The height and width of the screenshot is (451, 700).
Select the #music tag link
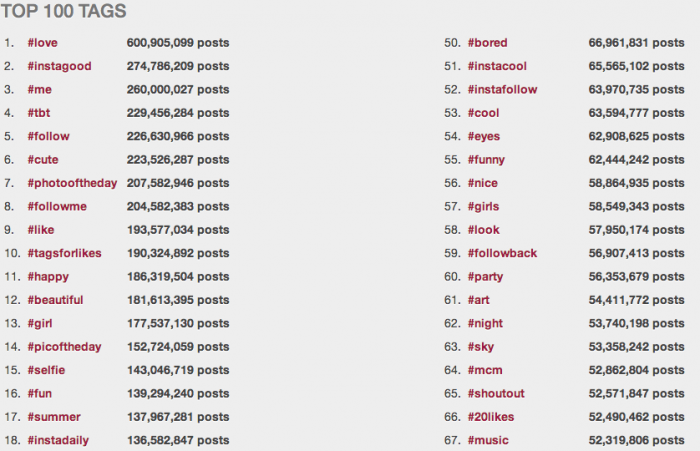[x=487, y=440]
